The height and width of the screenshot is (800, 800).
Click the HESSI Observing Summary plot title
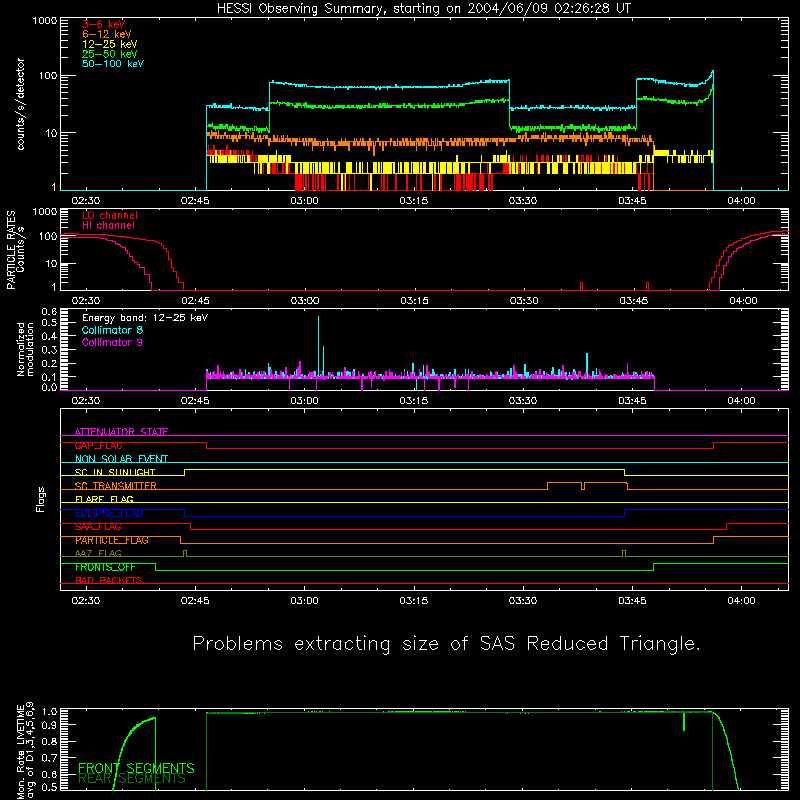[x=423, y=9]
